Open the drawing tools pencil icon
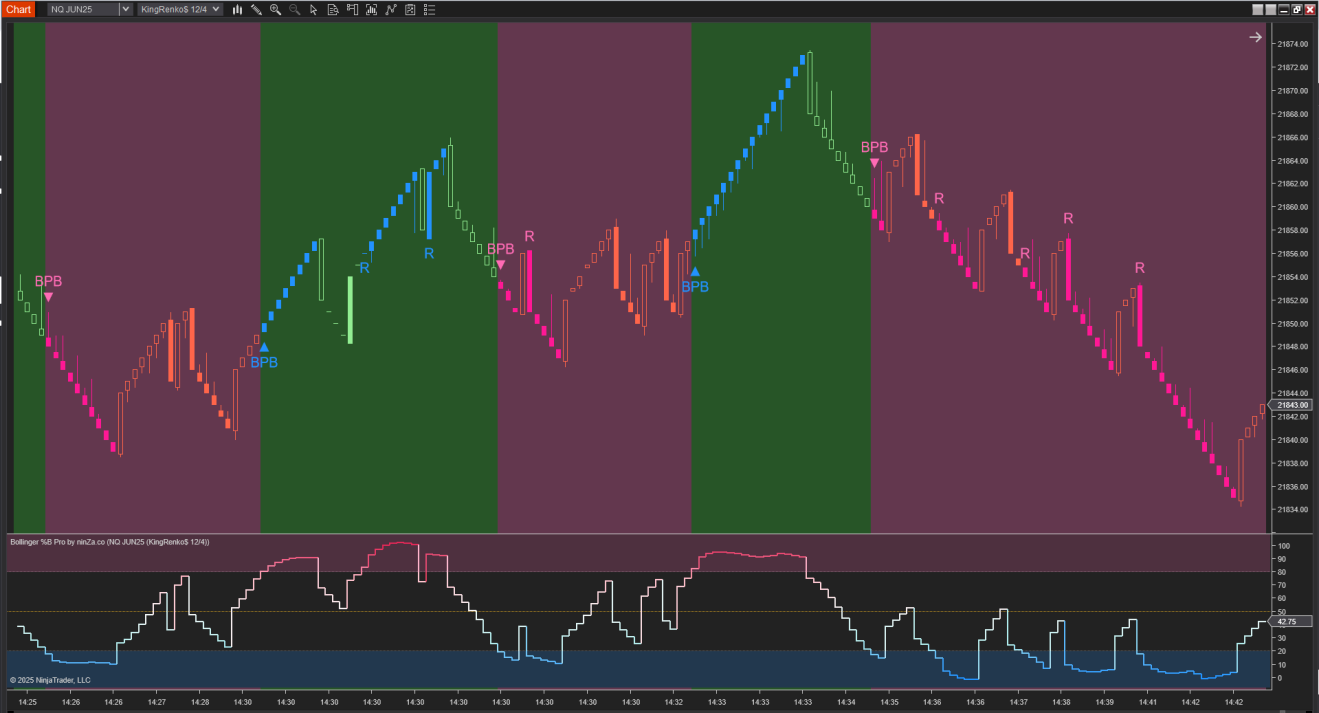This screenshot has width=1319, height=713. tap(256, 9)
